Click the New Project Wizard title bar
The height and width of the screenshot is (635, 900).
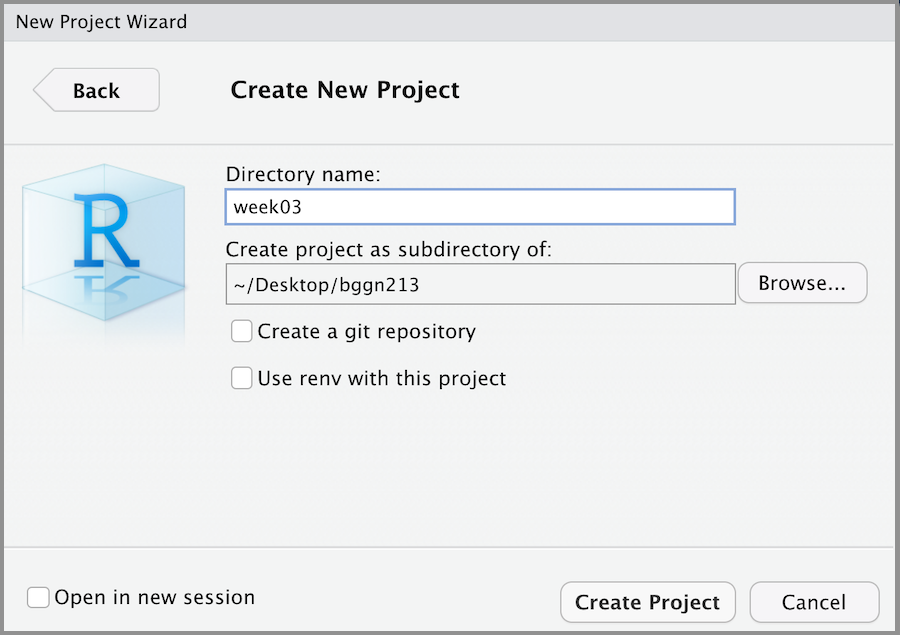[x=450, y=21]
